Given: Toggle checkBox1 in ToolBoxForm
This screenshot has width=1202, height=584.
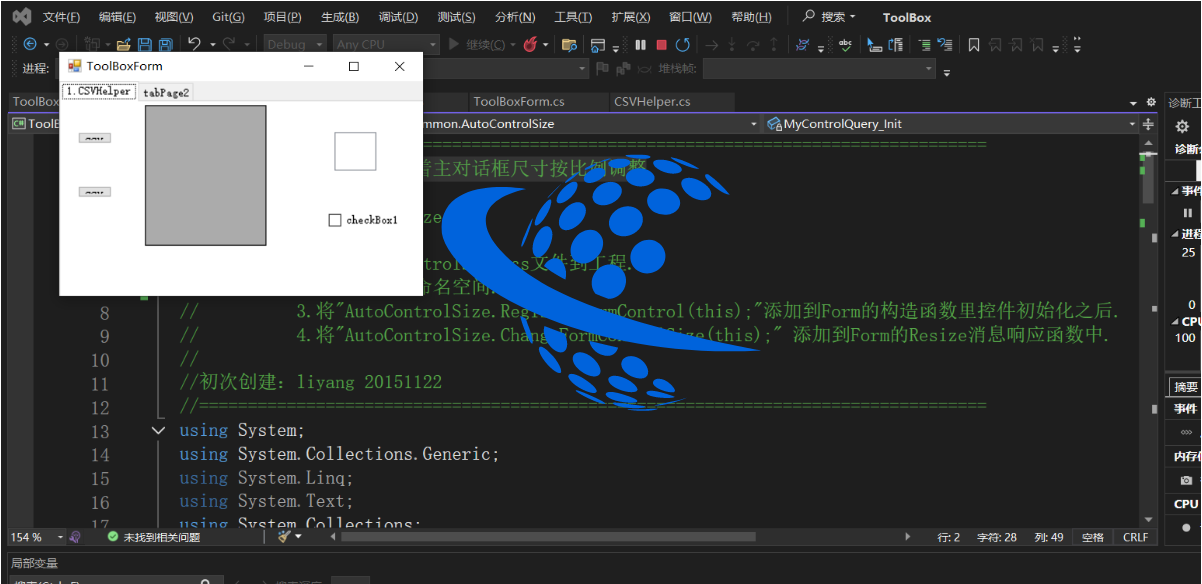Looking at the screenshot, I should 335,220.
